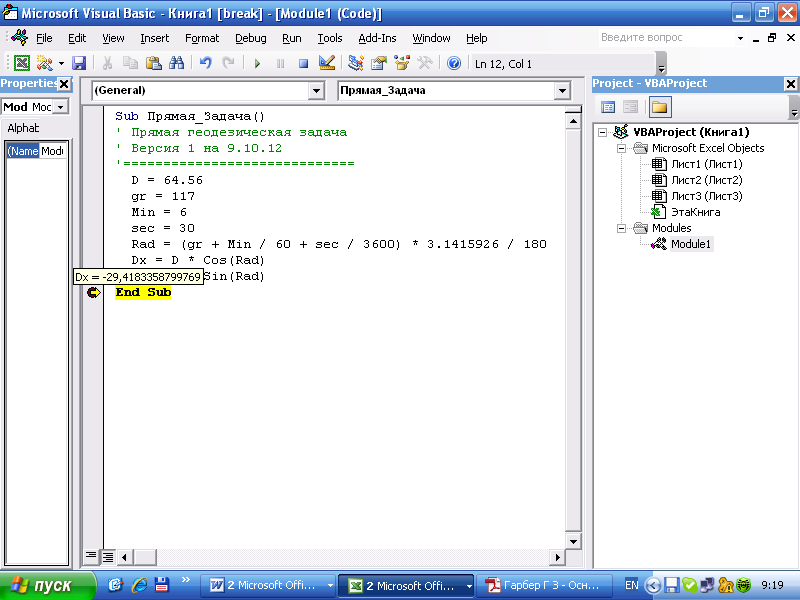Image resolution: width=800 pixels, height=600 pixels.
Task: Open the Debug menu
Action: click(251, 38)
